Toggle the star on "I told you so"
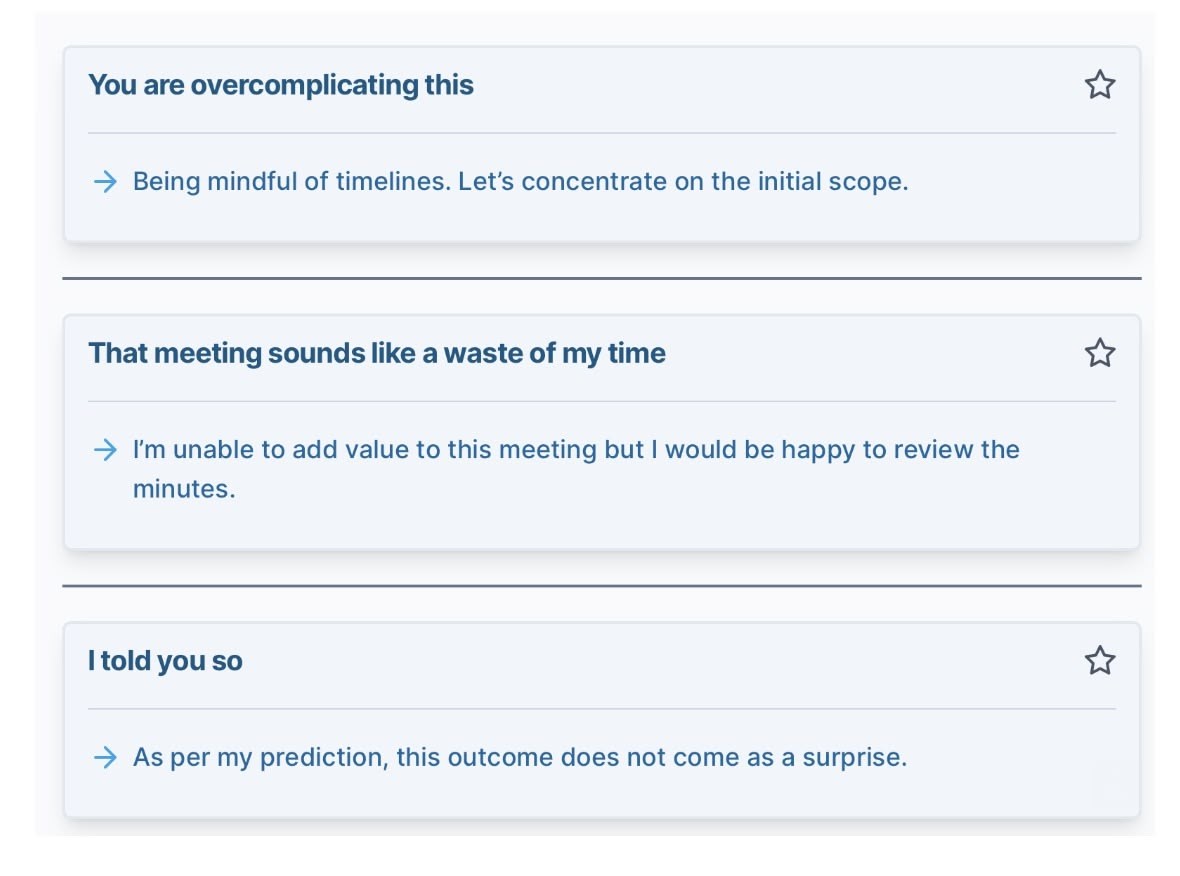This screenshot has width=1180, height=876. [1099, 660]
